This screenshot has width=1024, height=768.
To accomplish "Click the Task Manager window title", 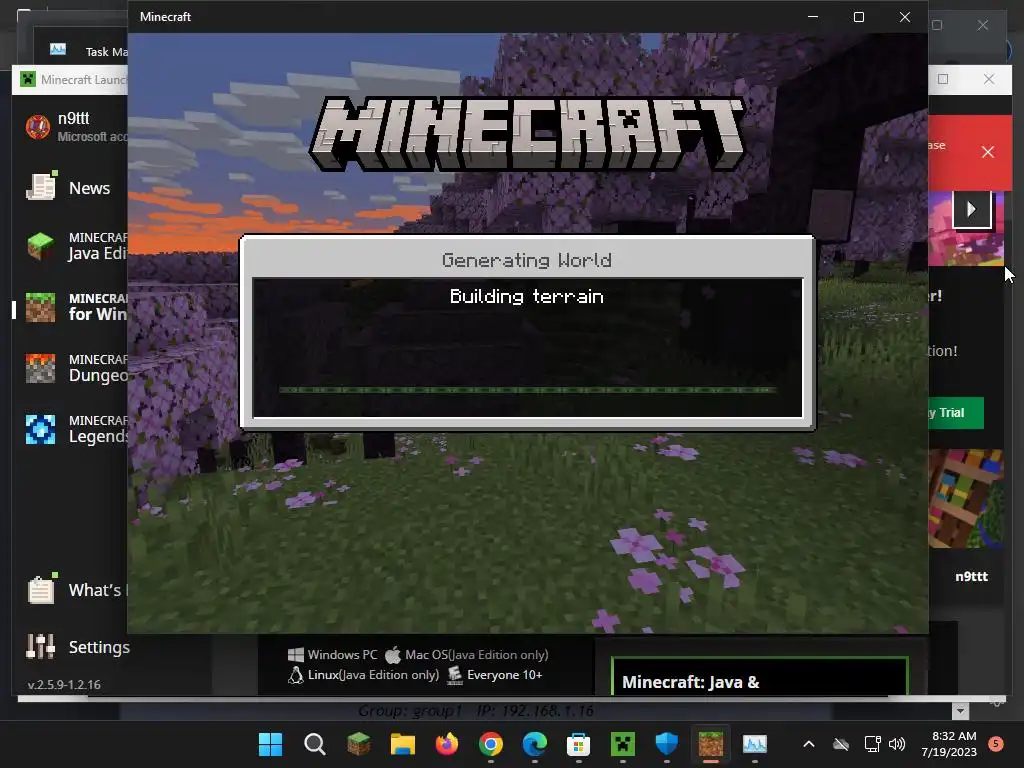I will [106, 52].
